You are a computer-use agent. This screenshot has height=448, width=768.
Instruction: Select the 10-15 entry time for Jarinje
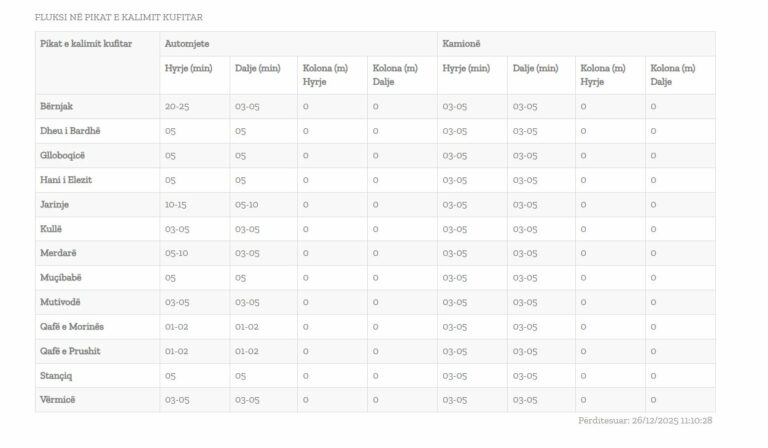(176, 204)
